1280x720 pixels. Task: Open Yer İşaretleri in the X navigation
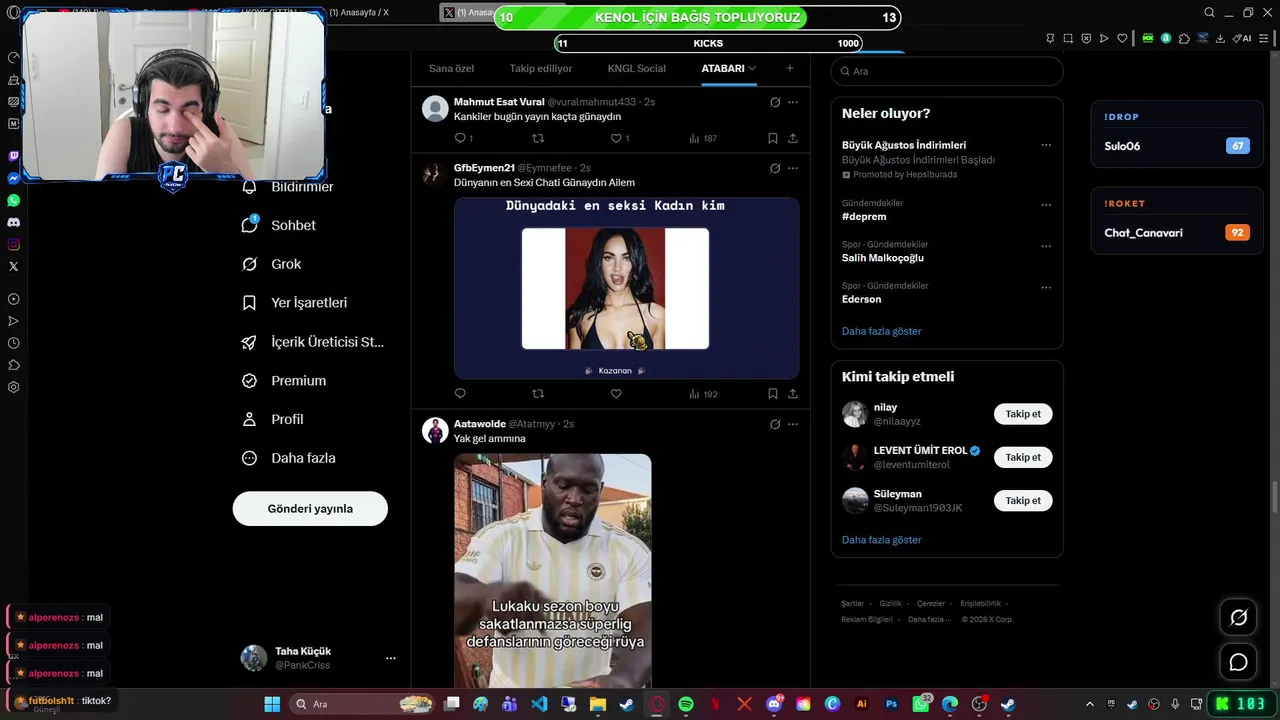(295, 303)
